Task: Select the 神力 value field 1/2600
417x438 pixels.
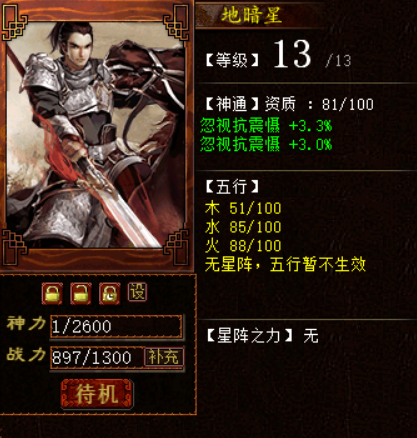Action: pyautogui.click(x=116, y=326)
